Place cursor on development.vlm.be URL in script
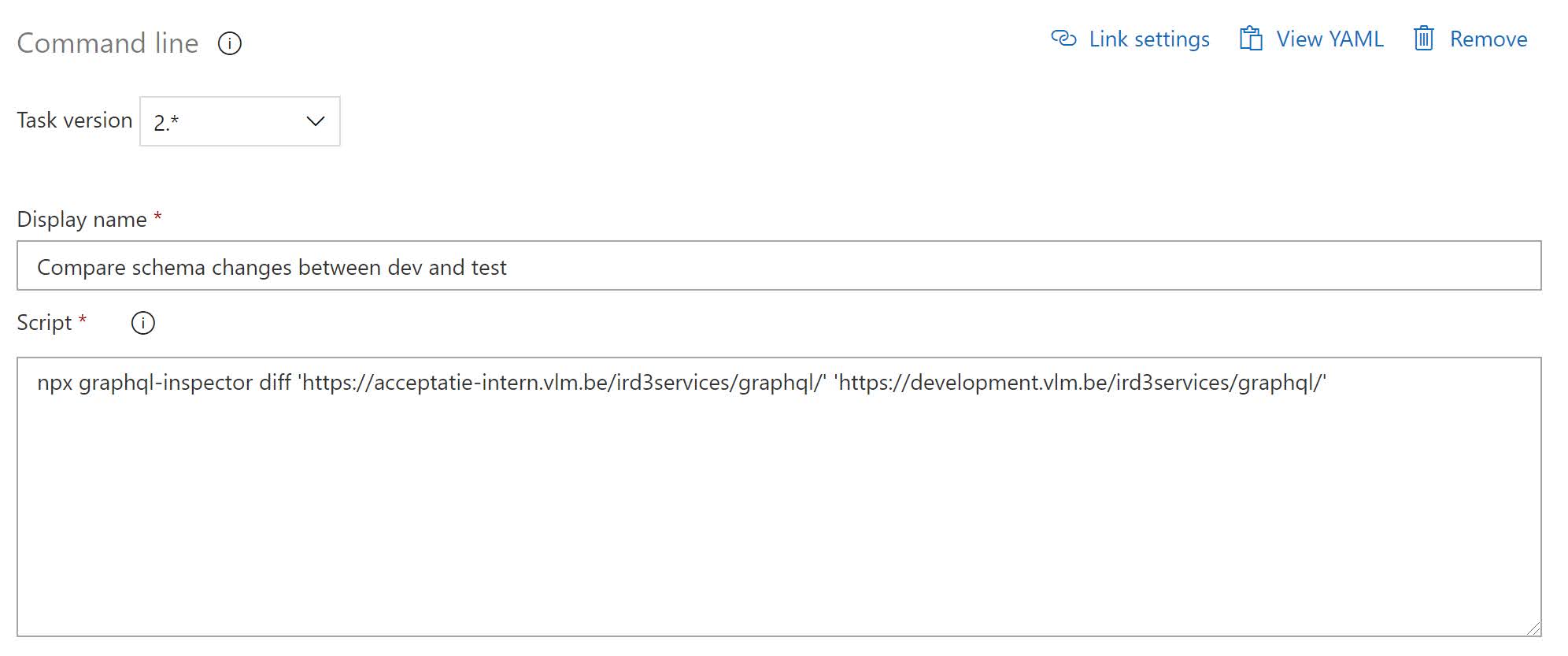 pyautogui.click(x=1080, y=383)
